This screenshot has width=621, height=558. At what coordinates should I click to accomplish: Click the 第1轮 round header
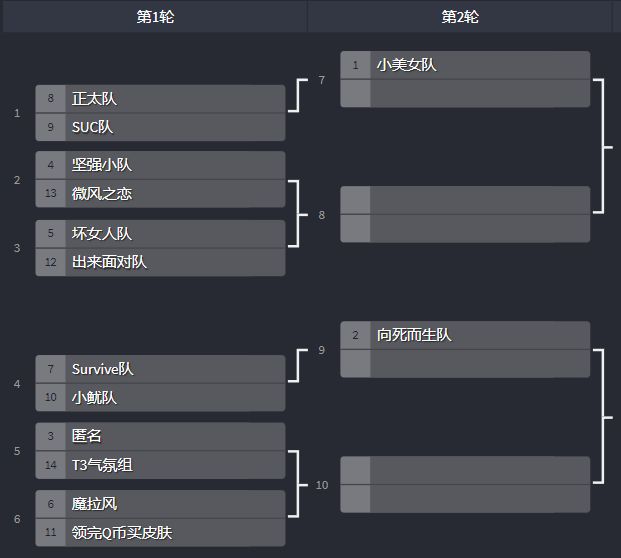[x=154, y=17]
